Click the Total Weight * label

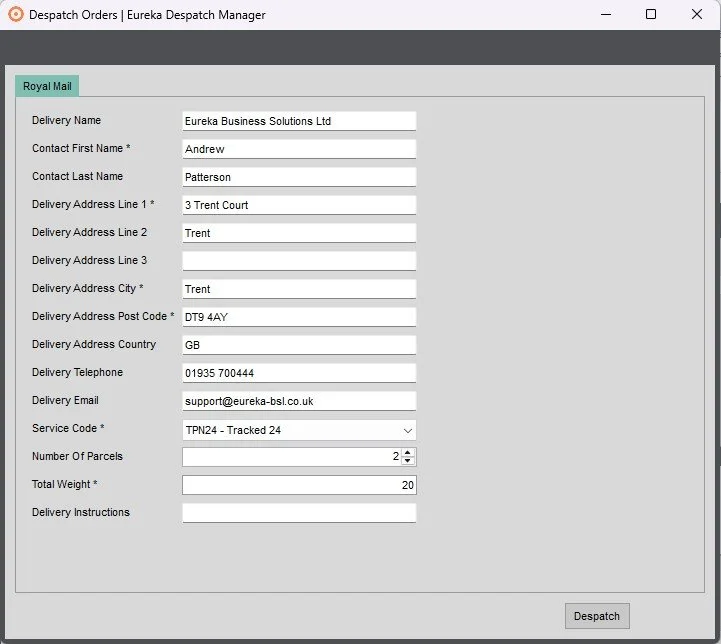64,484
